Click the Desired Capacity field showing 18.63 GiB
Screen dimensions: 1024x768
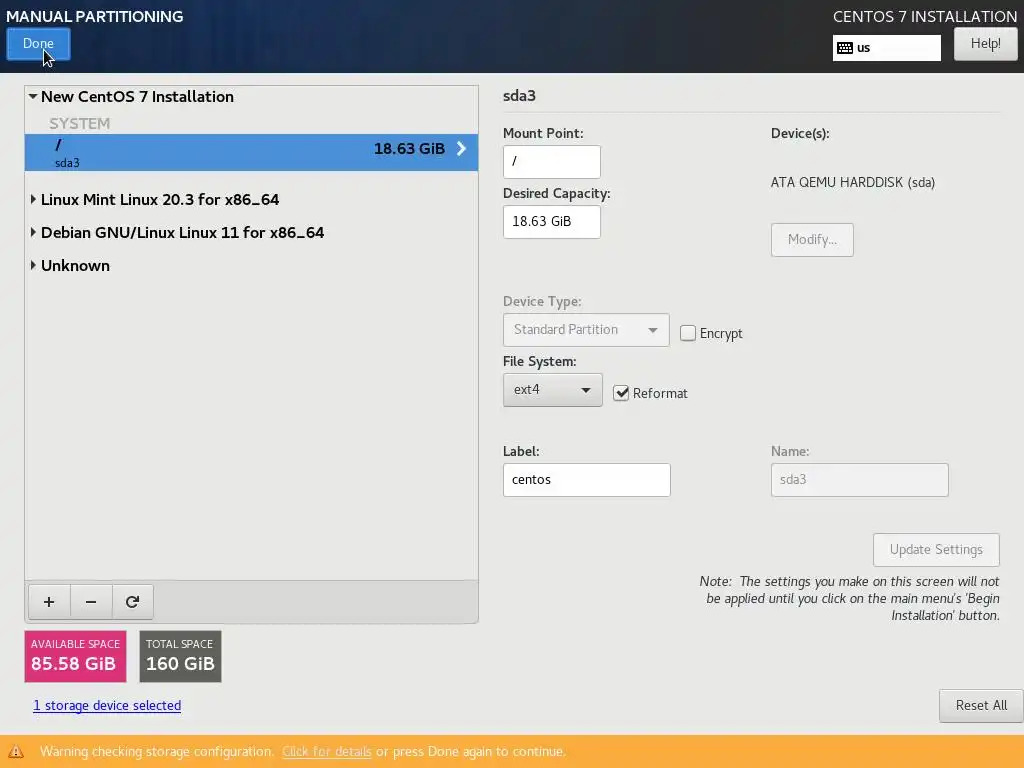point(552,222)
